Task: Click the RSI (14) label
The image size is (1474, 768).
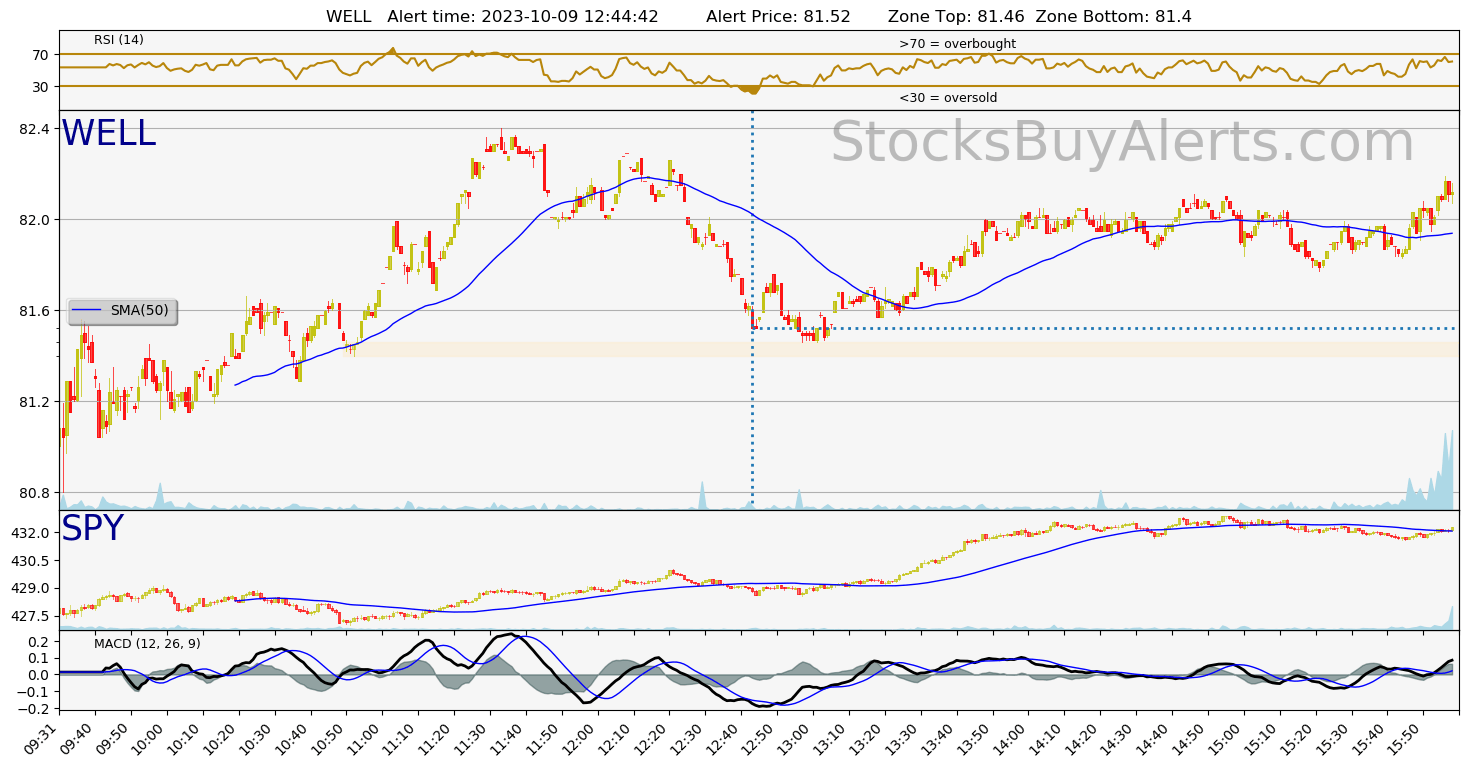Action: click(119, 40)
